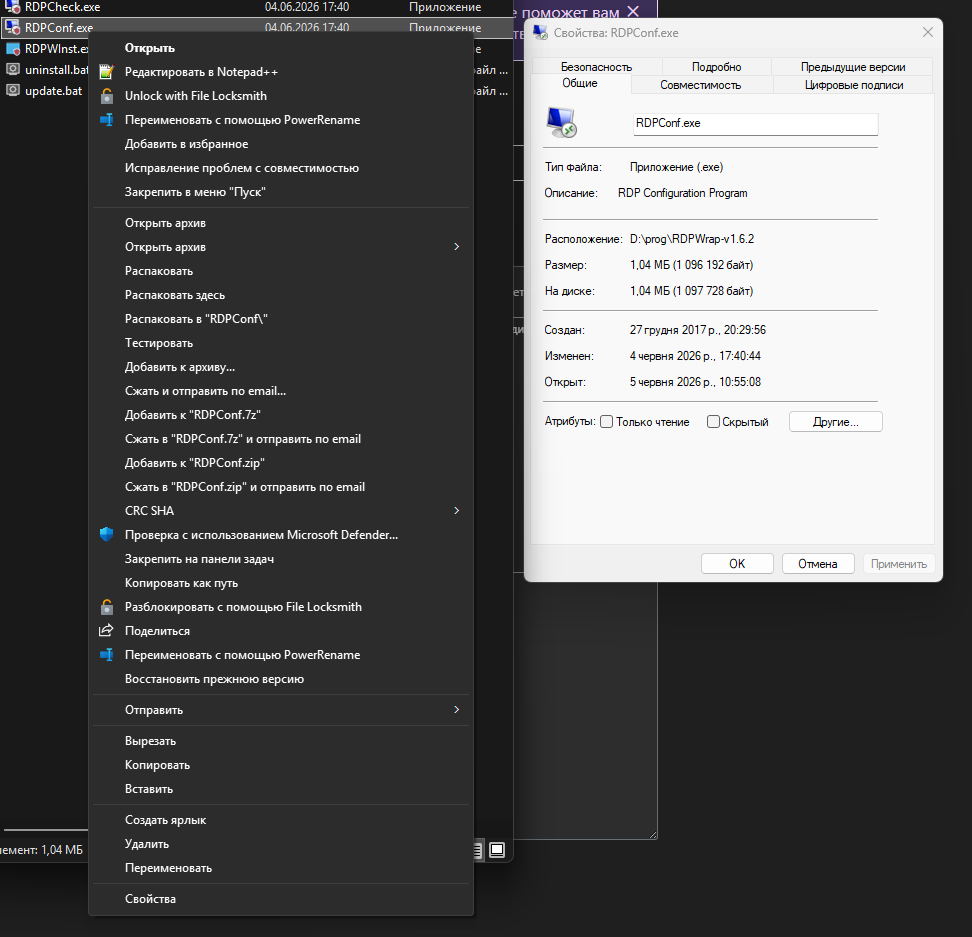This screenshot has height=937, width=972.
Task: Choose Тестировать menu entry
Action: coord(281,343)
